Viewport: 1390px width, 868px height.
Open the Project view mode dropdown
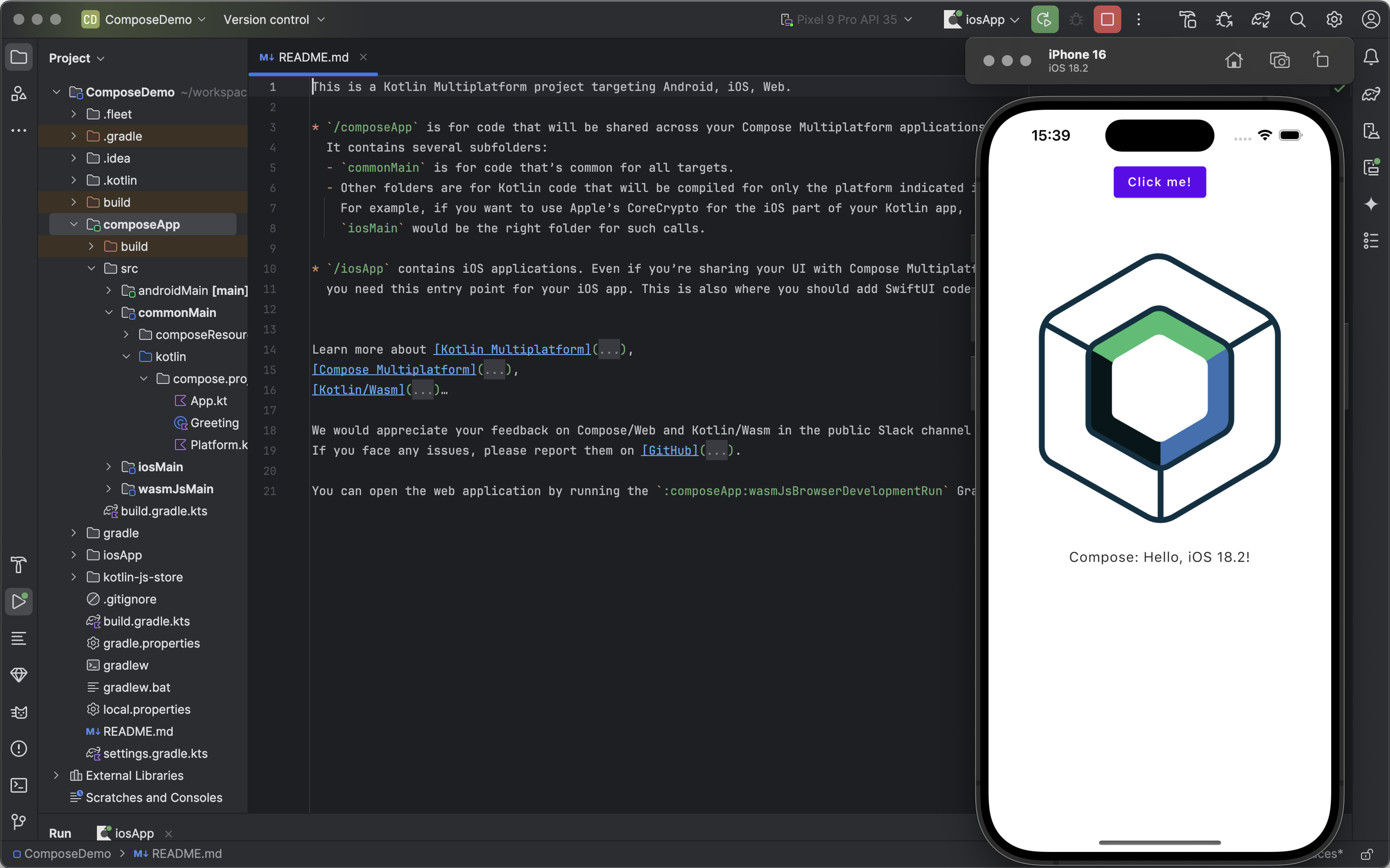pos(76,58)
